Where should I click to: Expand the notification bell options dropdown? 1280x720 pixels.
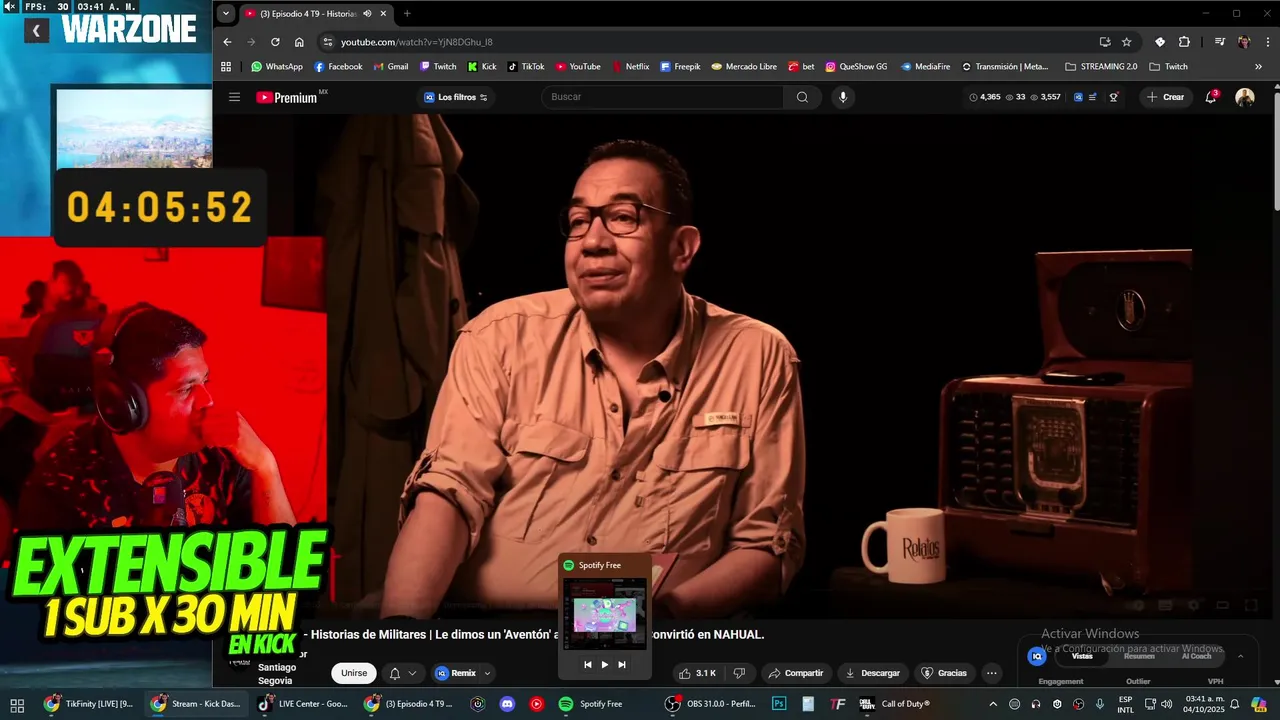[412, 673]
